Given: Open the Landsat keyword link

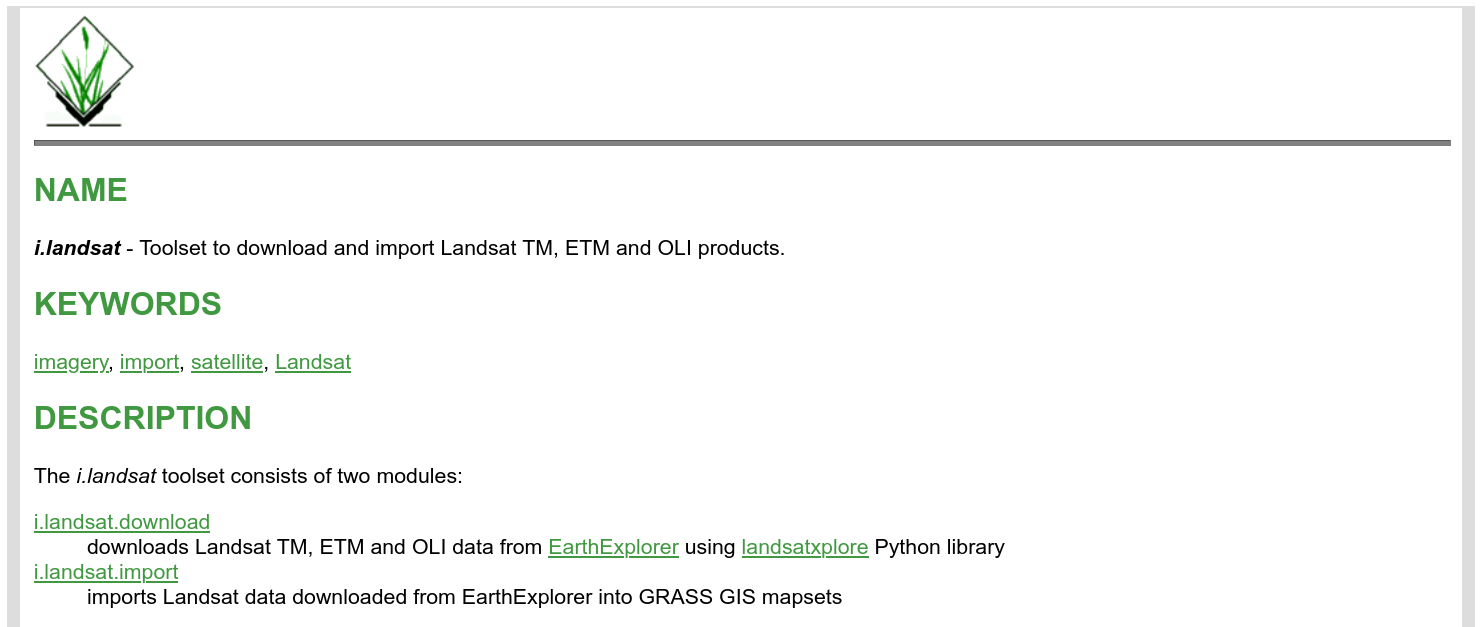Looking at the screenshot, I should tap(313, 362).
